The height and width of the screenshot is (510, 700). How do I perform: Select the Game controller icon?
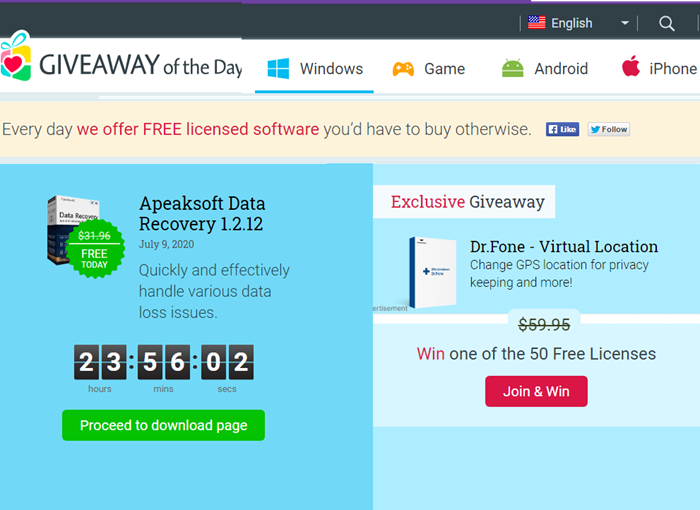pos(403,69)
